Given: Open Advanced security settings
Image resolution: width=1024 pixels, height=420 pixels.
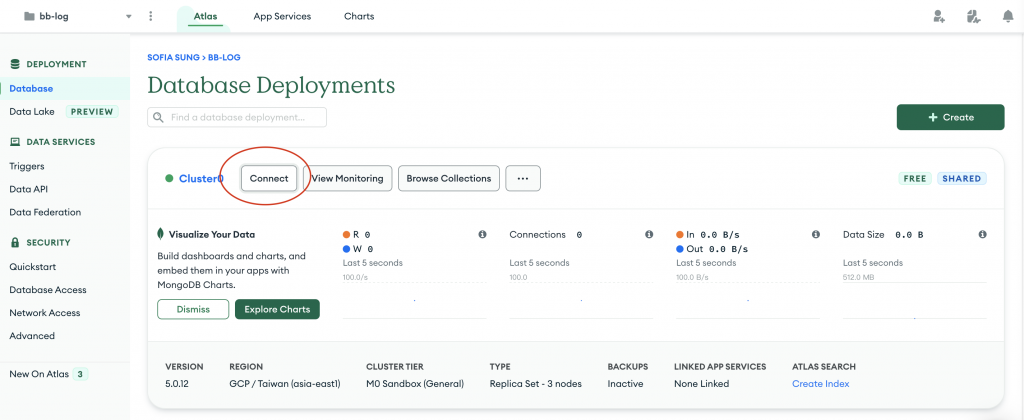Looking at the screenshot, I should 32,336.
